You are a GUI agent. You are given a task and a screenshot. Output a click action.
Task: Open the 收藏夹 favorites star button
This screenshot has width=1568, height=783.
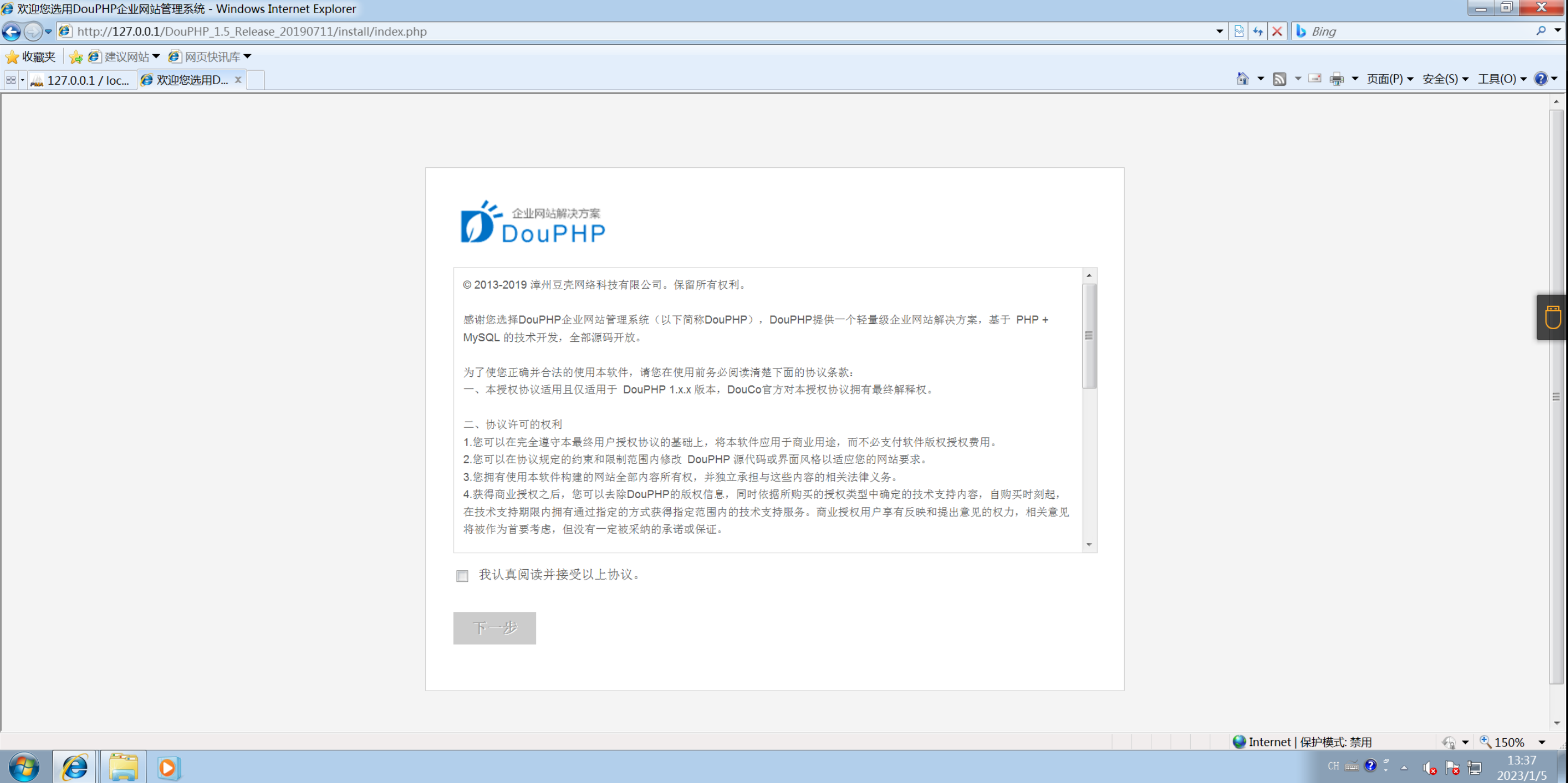point(31,57)
